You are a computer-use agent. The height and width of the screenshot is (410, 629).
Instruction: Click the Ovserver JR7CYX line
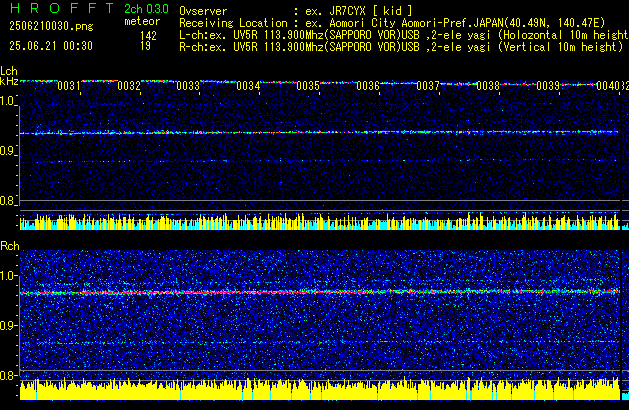pos(296,11)
